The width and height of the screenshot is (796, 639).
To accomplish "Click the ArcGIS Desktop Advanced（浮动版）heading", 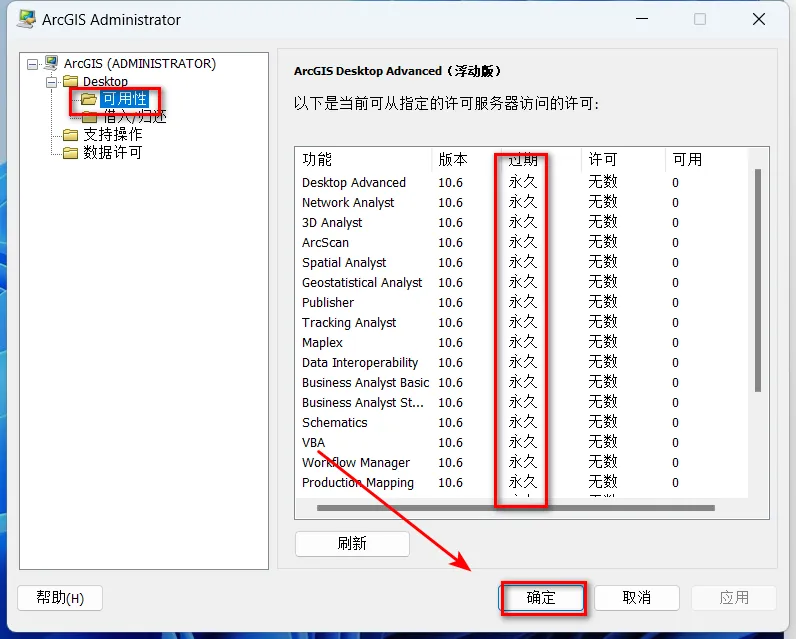I will coord(397,71).
